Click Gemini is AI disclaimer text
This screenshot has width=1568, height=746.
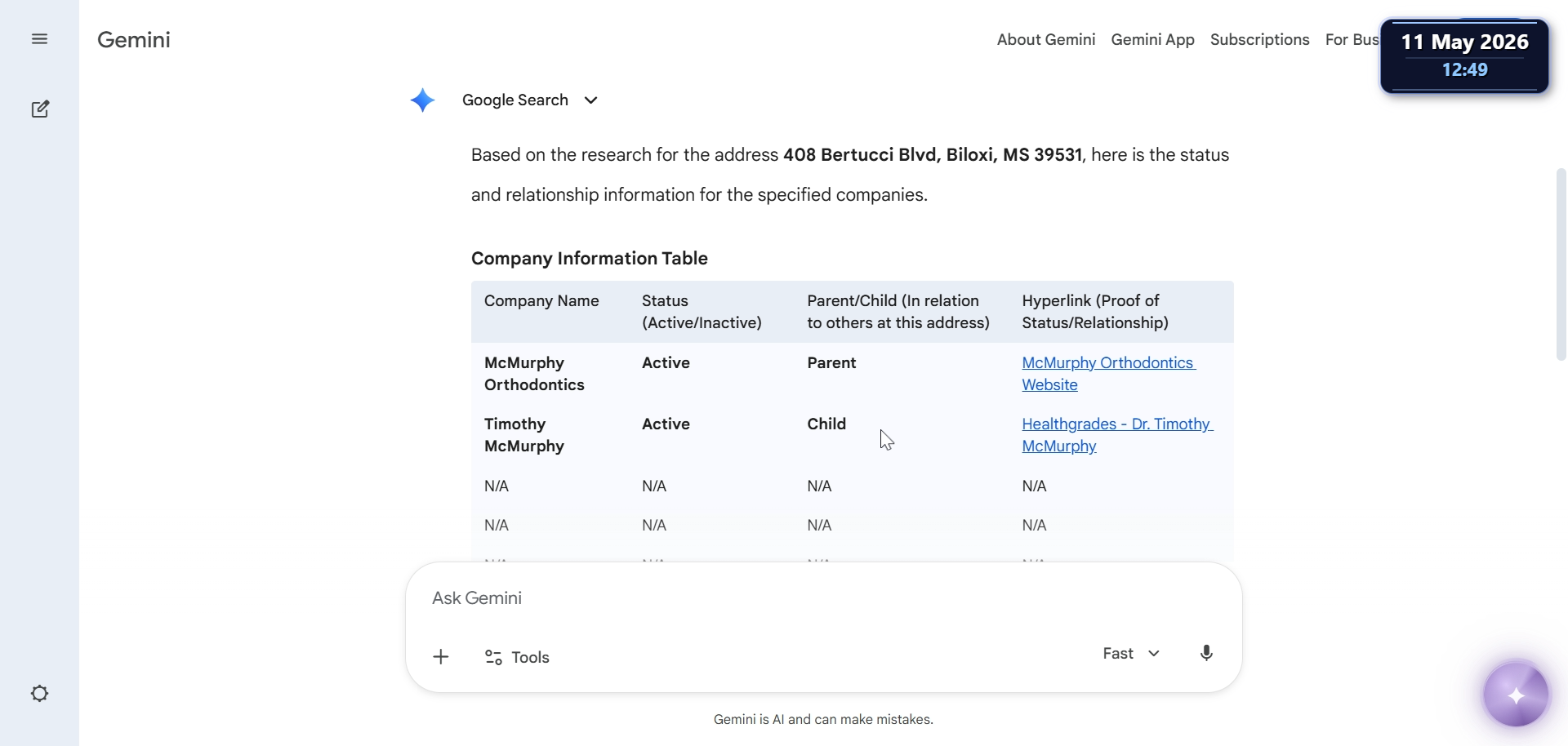823,720
